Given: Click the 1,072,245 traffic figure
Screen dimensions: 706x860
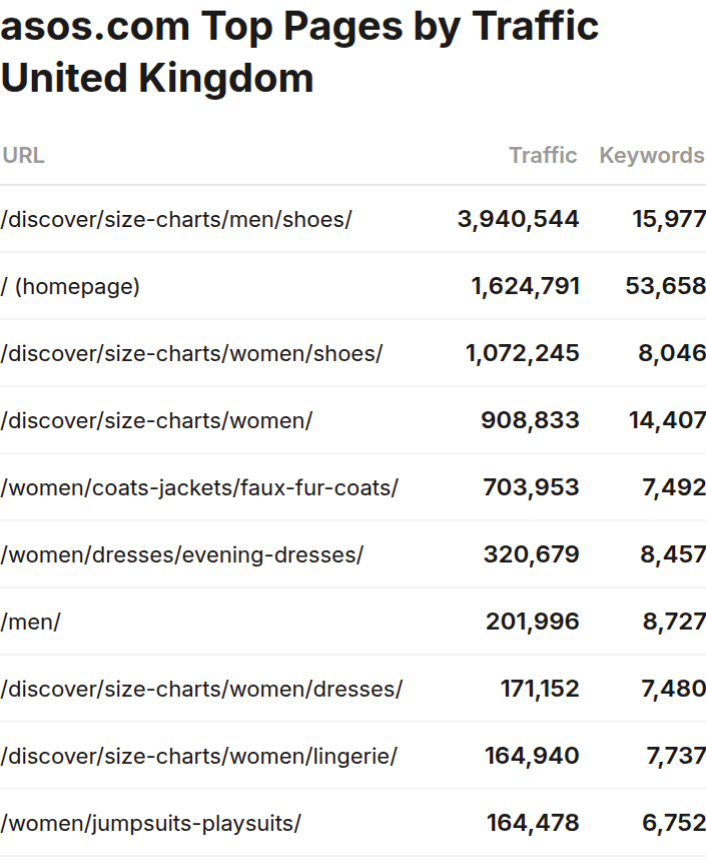Looking at the screenshot, I should pos(522,353).
